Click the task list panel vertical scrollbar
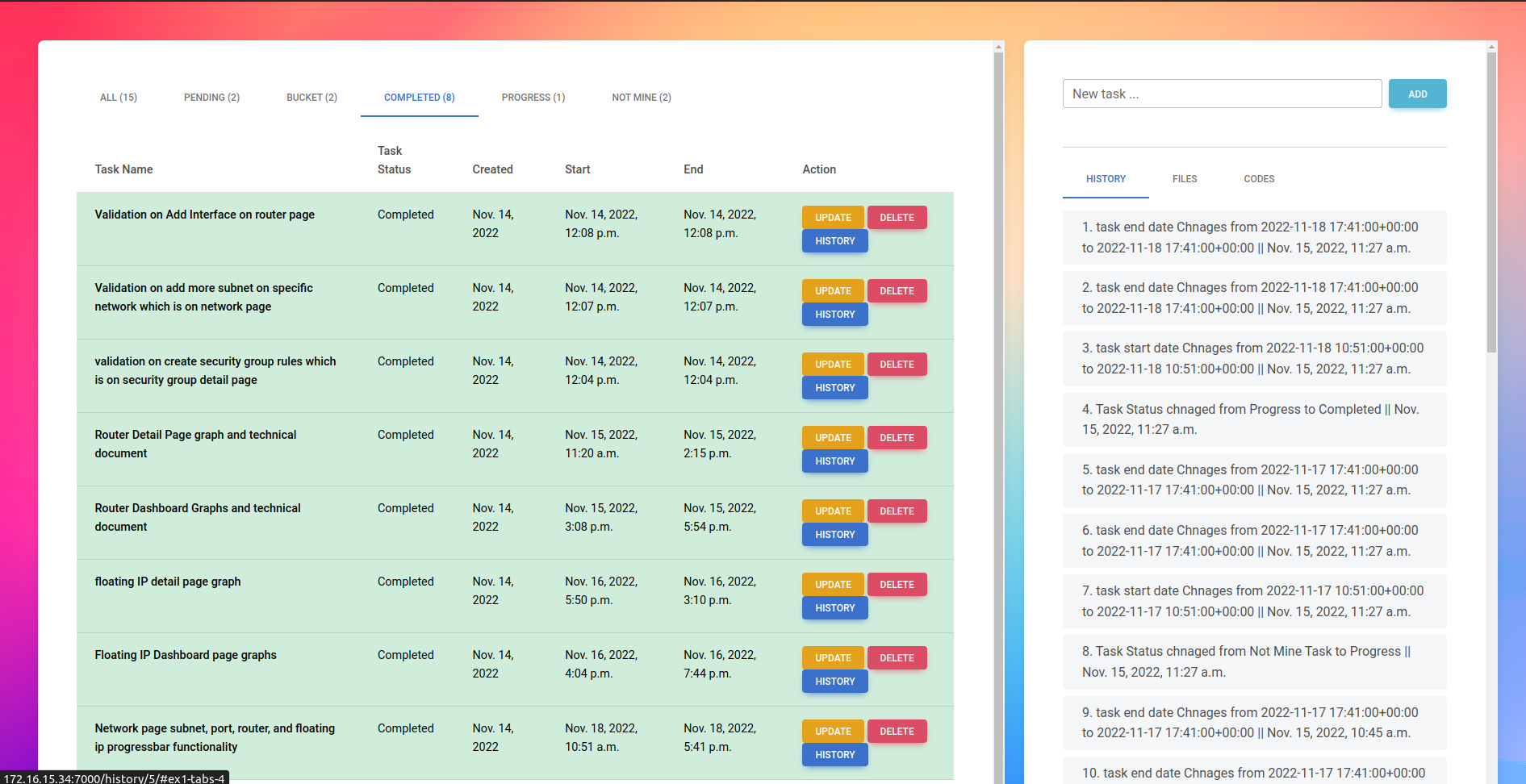1526x784 pixels. pyautogui.click(x=998, y=411)
